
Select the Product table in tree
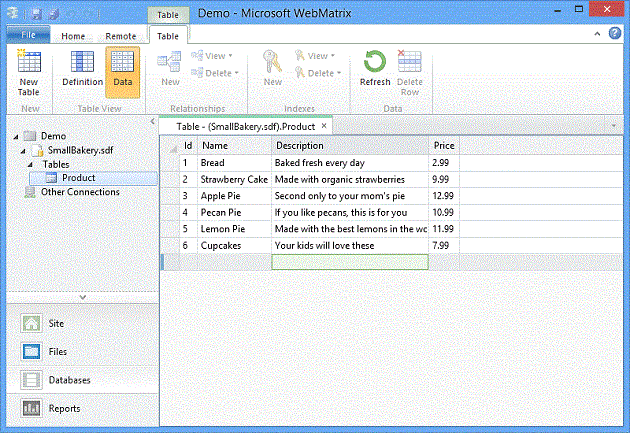(x=78, y=178)
